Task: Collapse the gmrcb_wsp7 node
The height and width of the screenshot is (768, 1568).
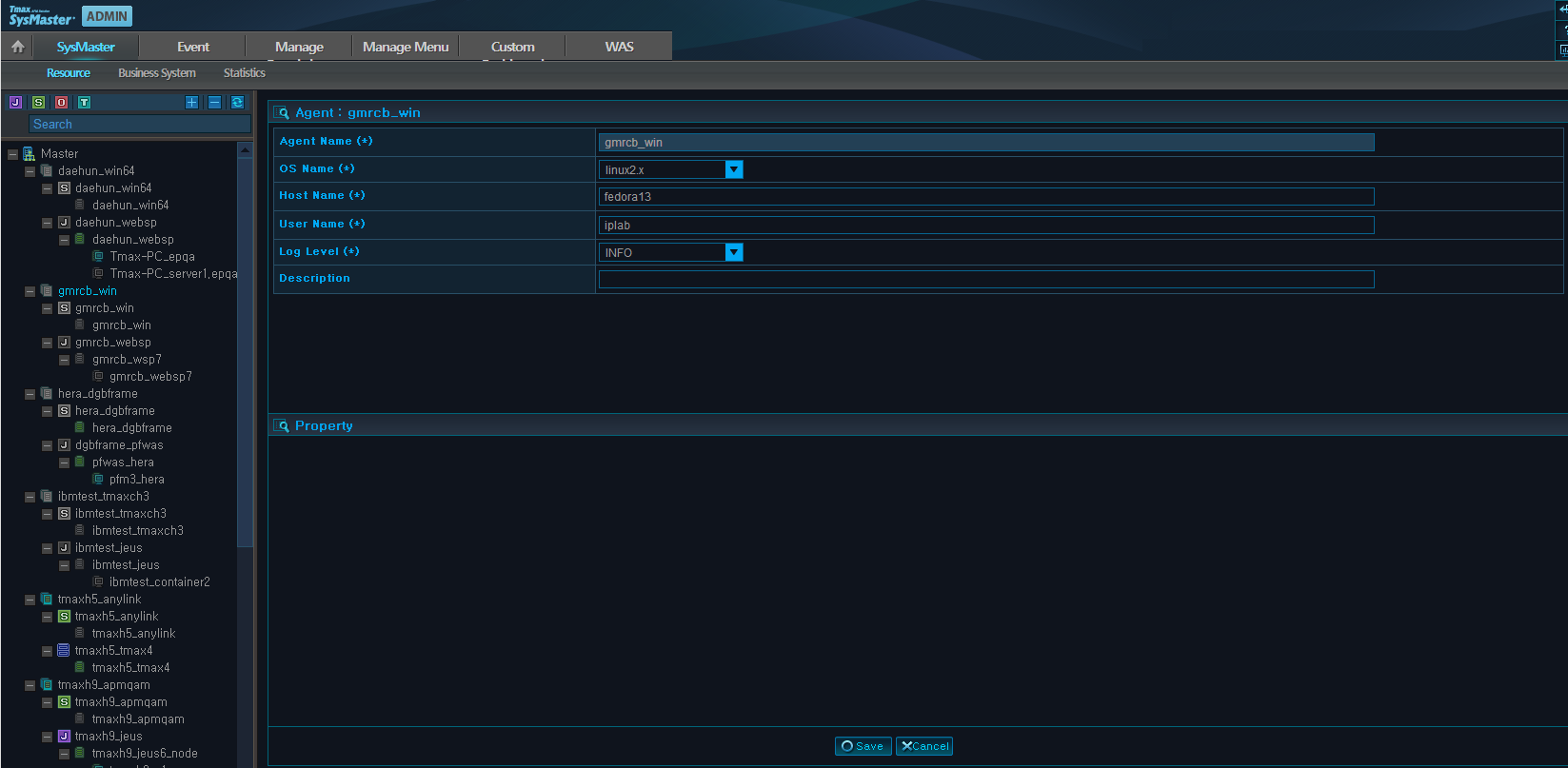Action: (x=64, y=360)
